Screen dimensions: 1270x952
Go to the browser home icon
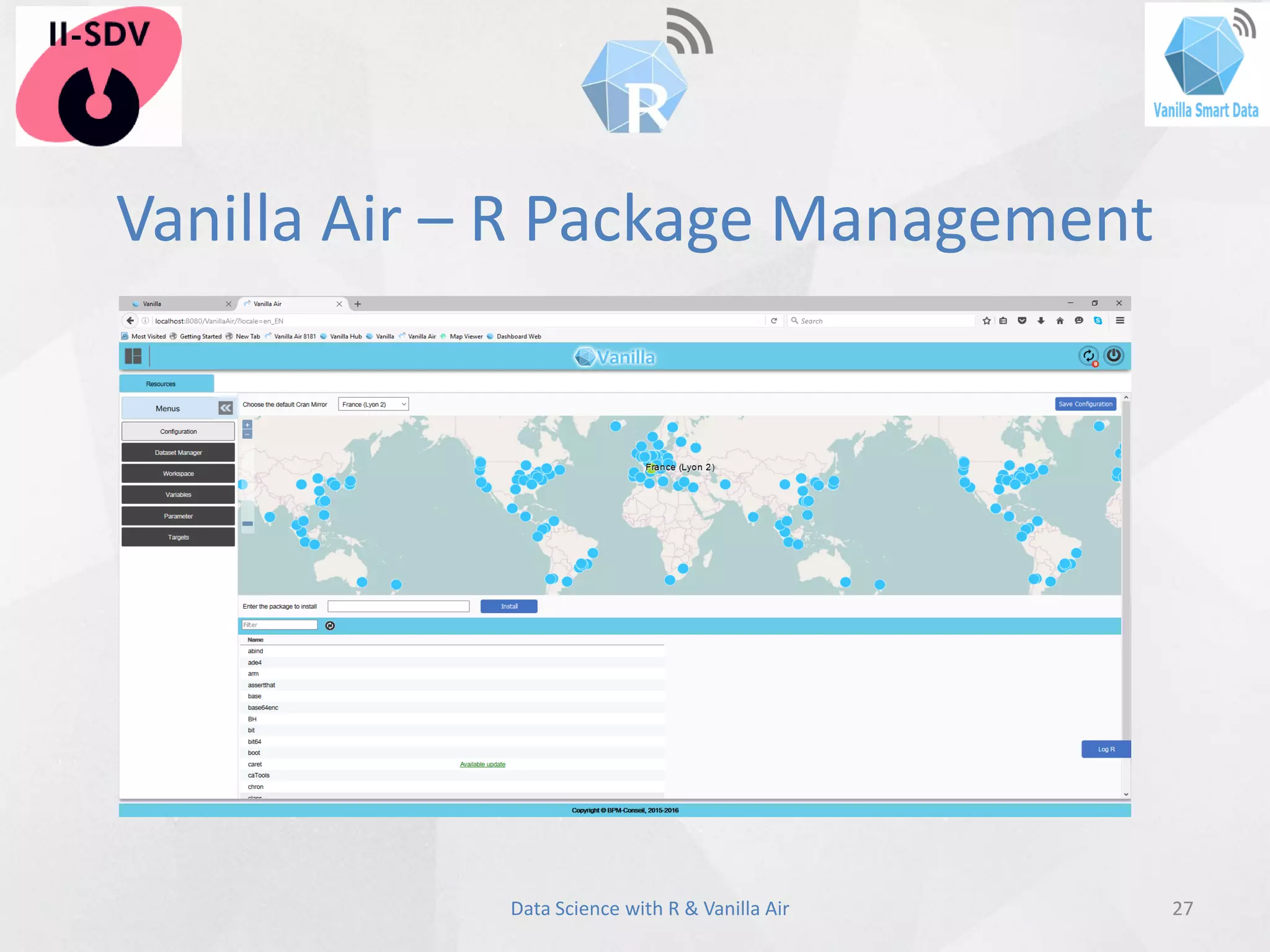point(1060,320)
